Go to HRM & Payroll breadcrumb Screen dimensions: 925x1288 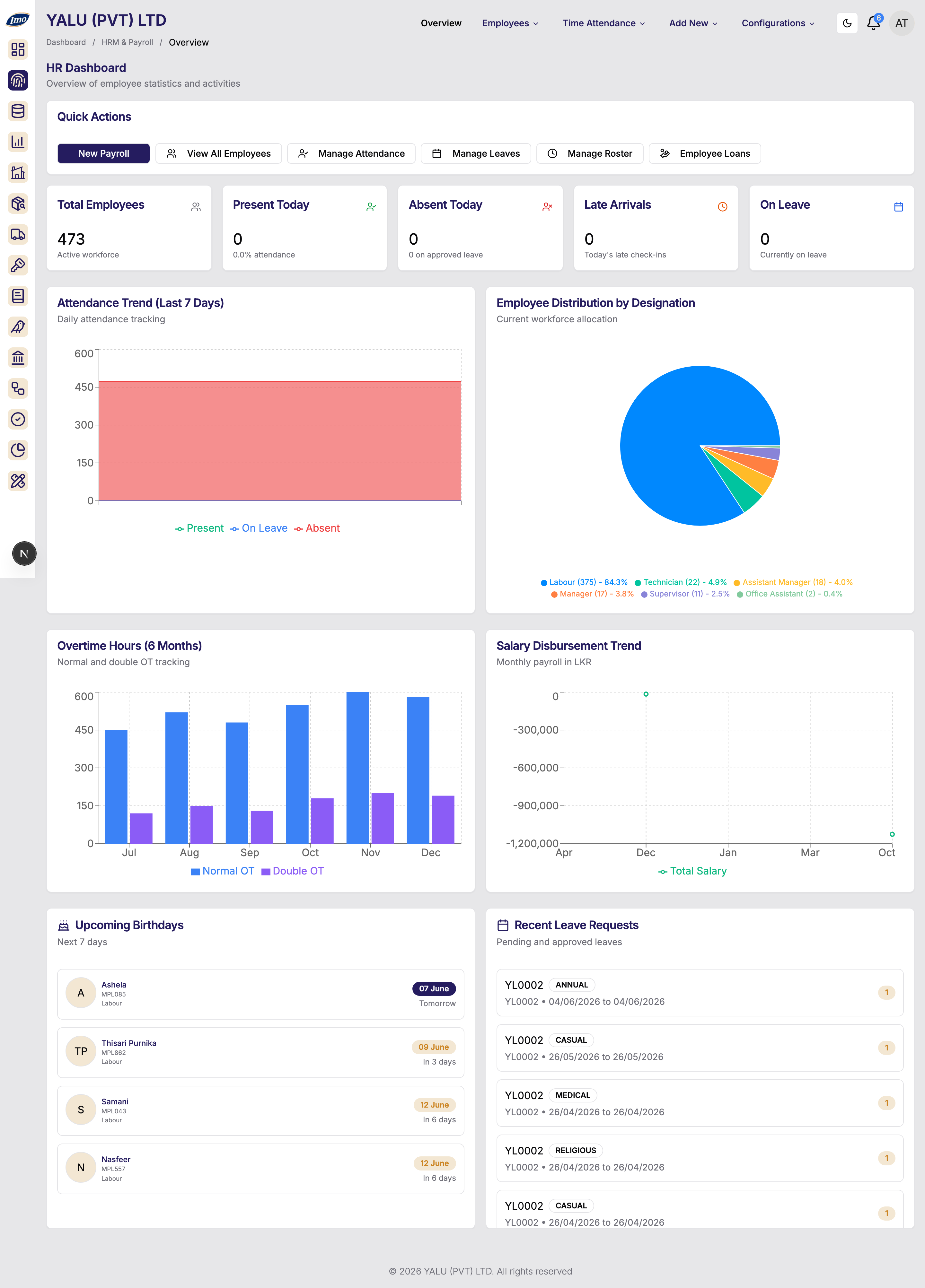coord(127,43)
